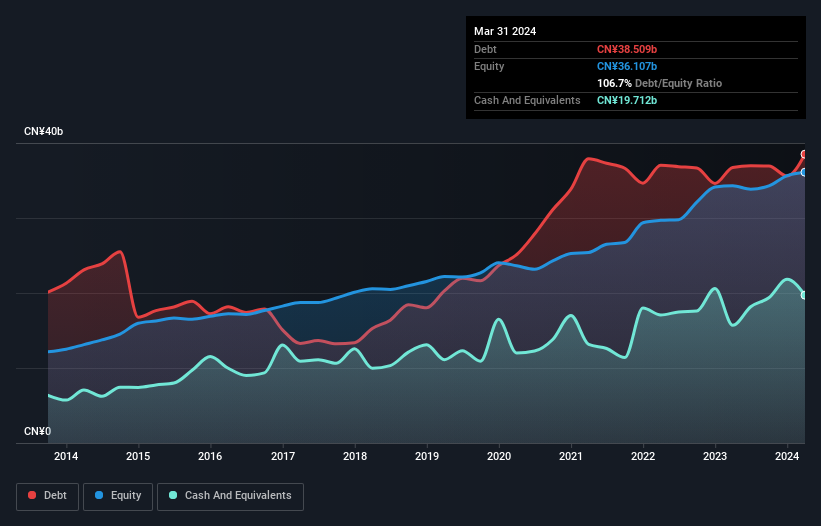Select the blue Equity endpoint marker on the chart
The height and width of the screenshot is (526, 821).
pyautogui.click(x=804, y=172)
